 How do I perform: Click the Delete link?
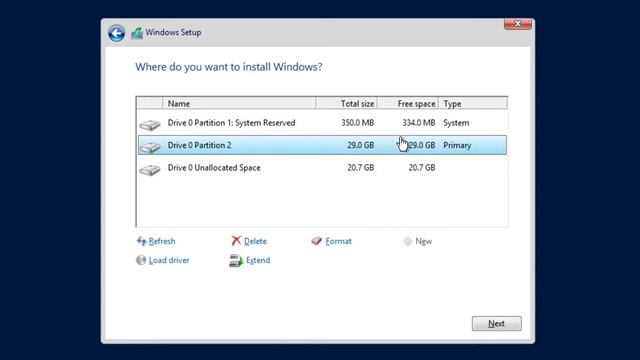[255, 241]
